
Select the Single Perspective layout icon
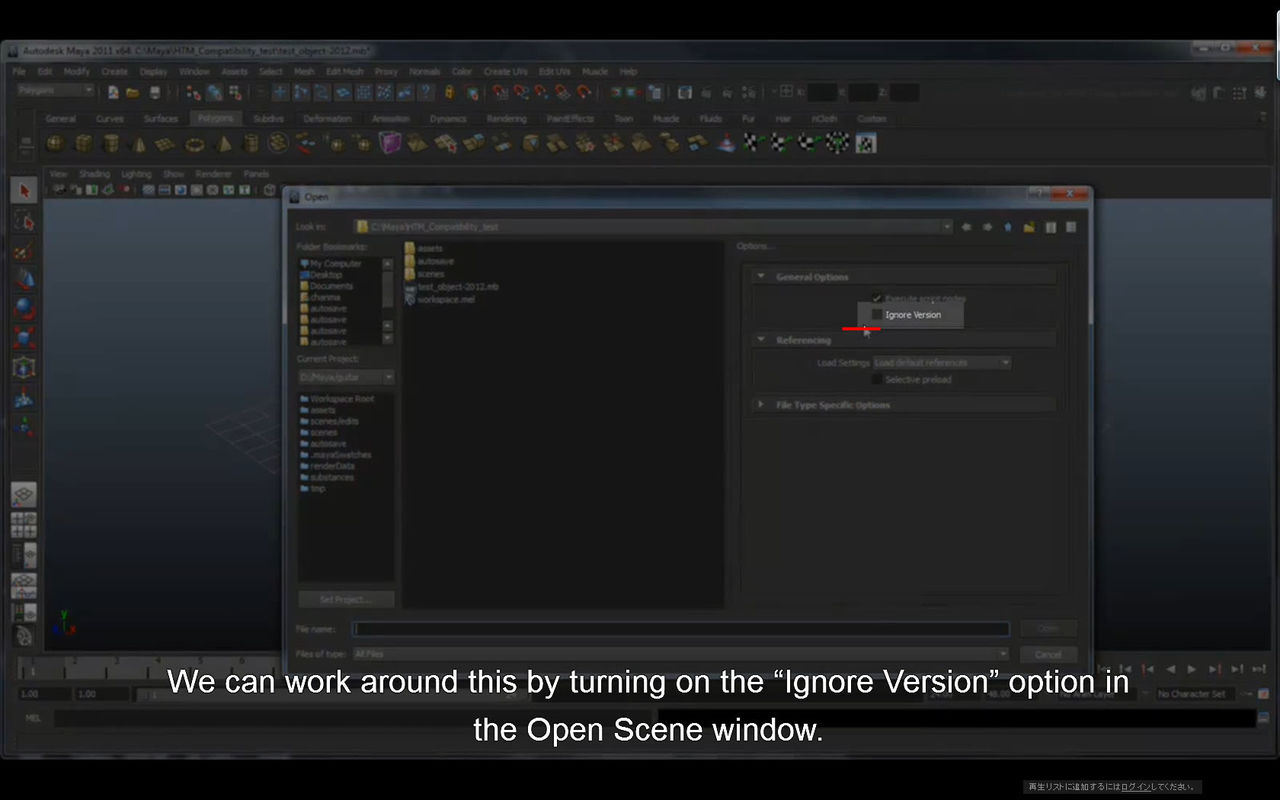[24, 495]
